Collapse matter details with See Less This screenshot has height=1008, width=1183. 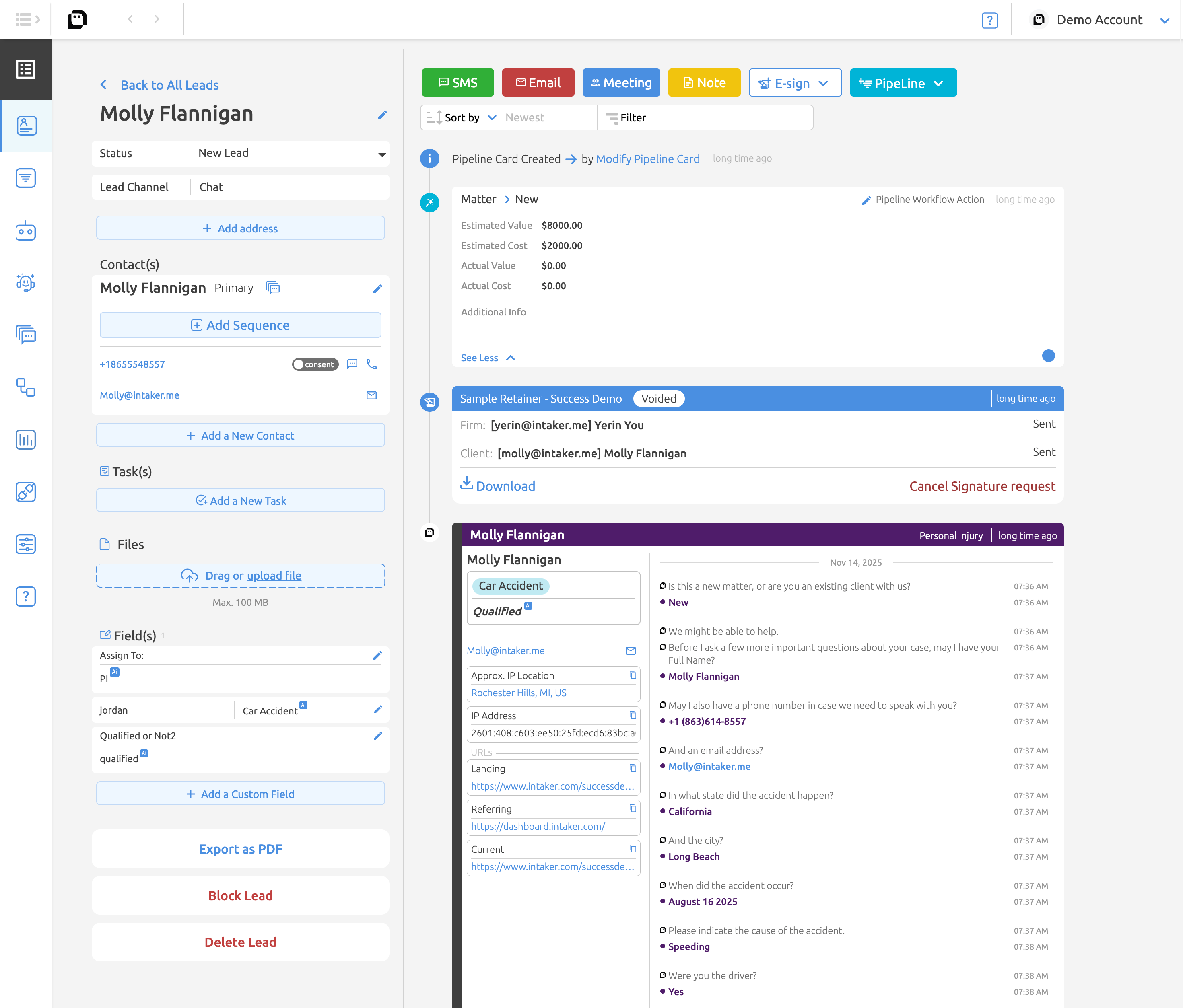[488, 358]
